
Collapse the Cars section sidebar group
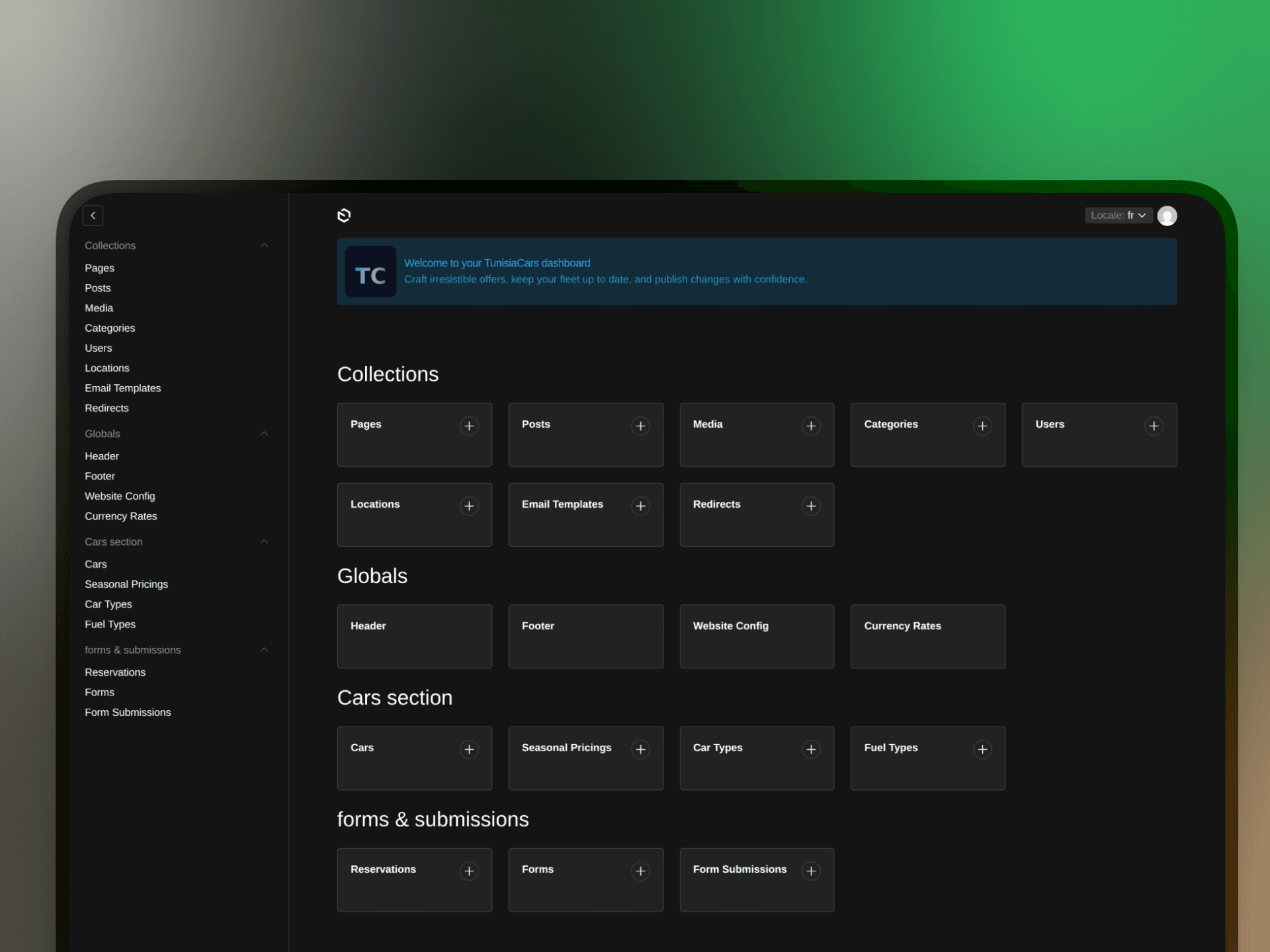tap(264, 541)
